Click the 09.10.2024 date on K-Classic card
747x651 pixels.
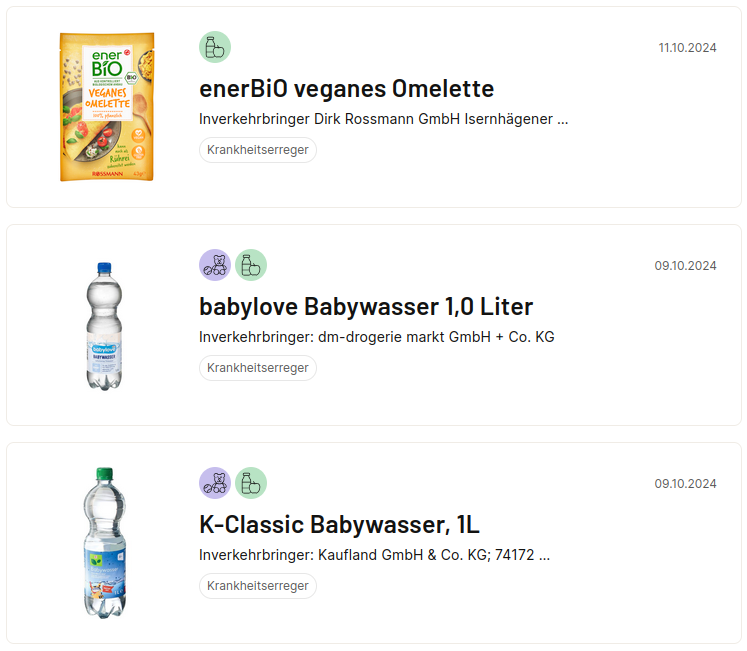tap(686, 483)
